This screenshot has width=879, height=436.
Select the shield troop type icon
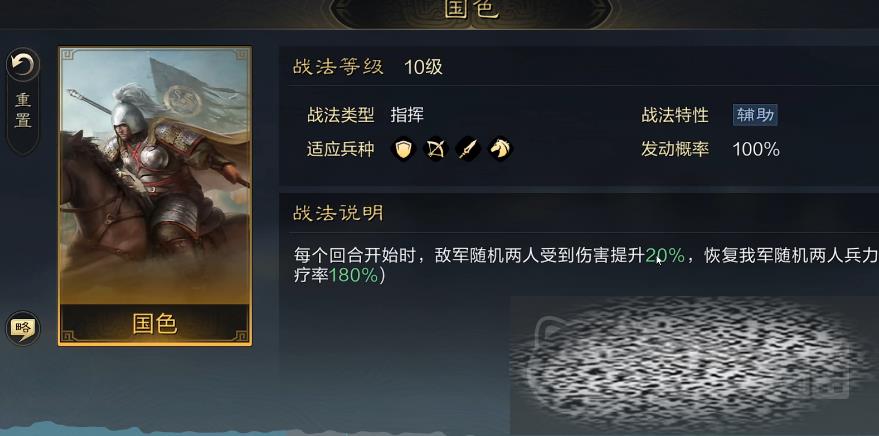coord(403,149)
